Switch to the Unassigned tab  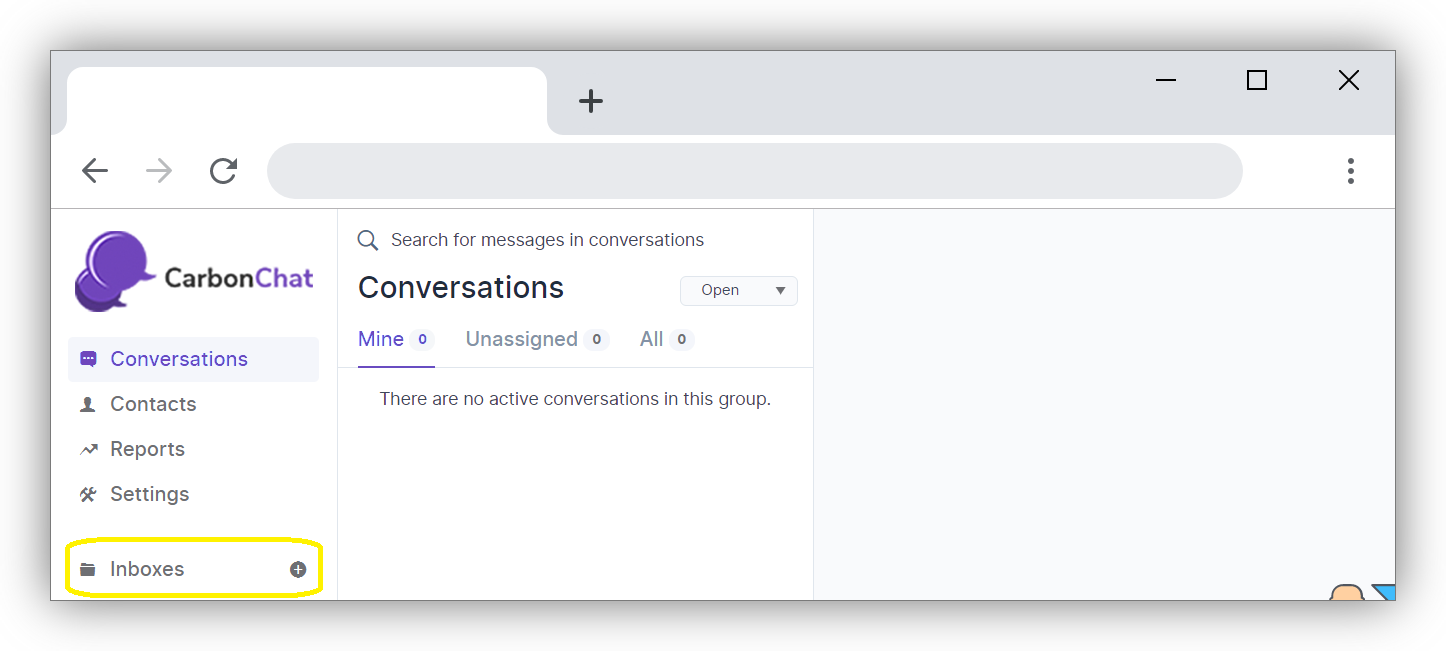click(x=522, y=339)
